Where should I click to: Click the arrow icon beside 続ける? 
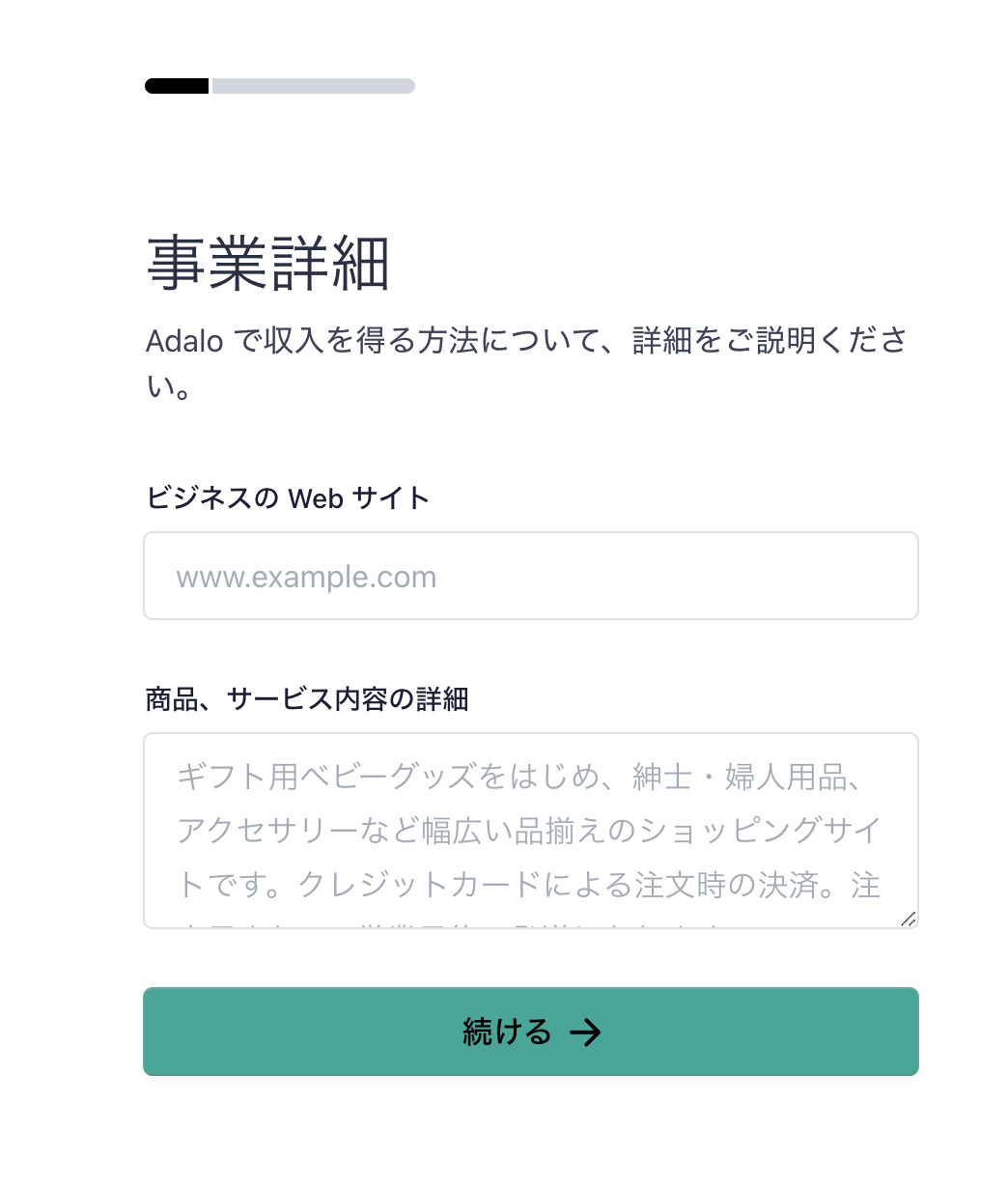pyautogui.click(x=585, y=1033)
